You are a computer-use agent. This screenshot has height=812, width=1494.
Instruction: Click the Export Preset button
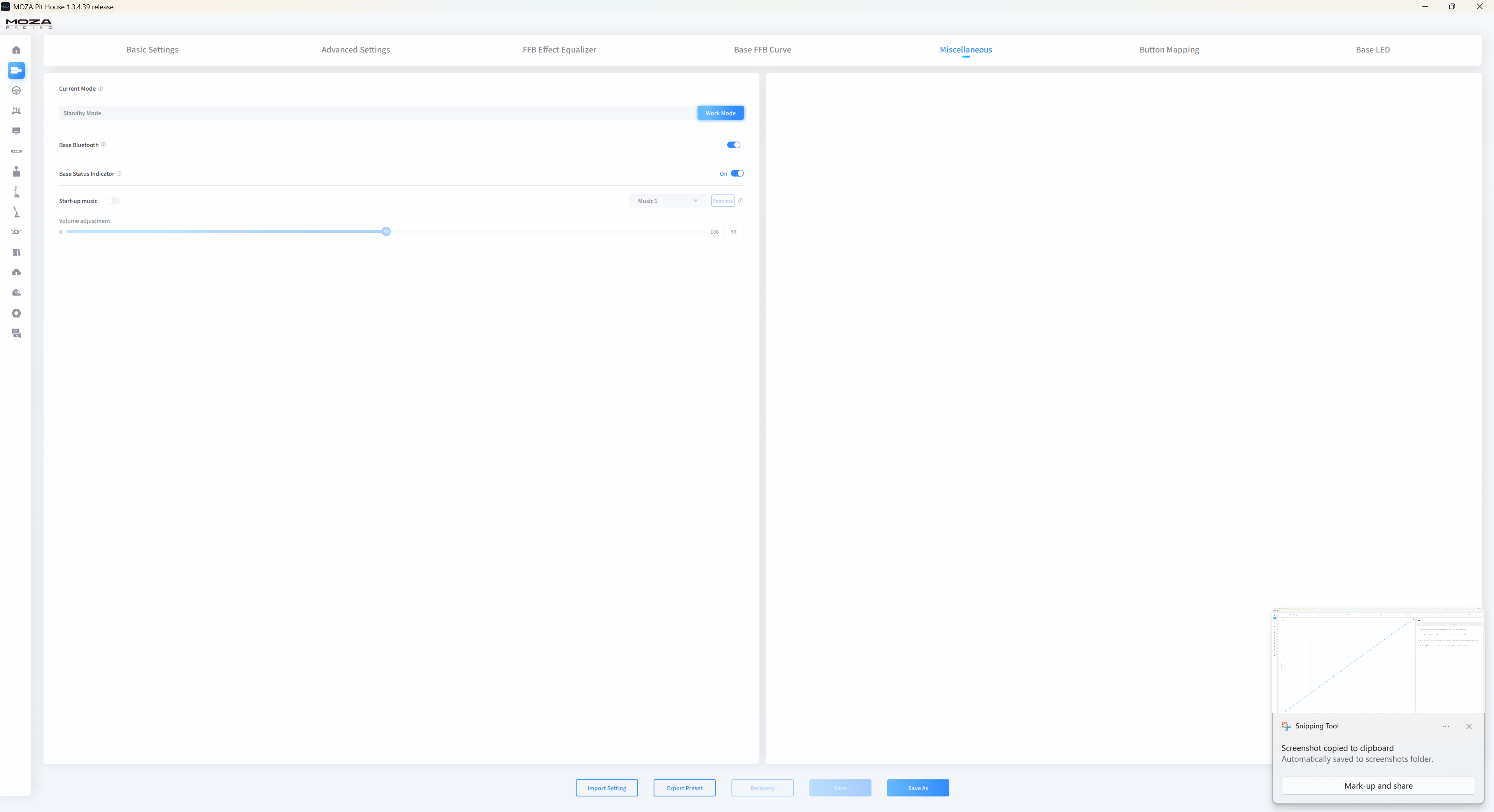coord(684,787)
